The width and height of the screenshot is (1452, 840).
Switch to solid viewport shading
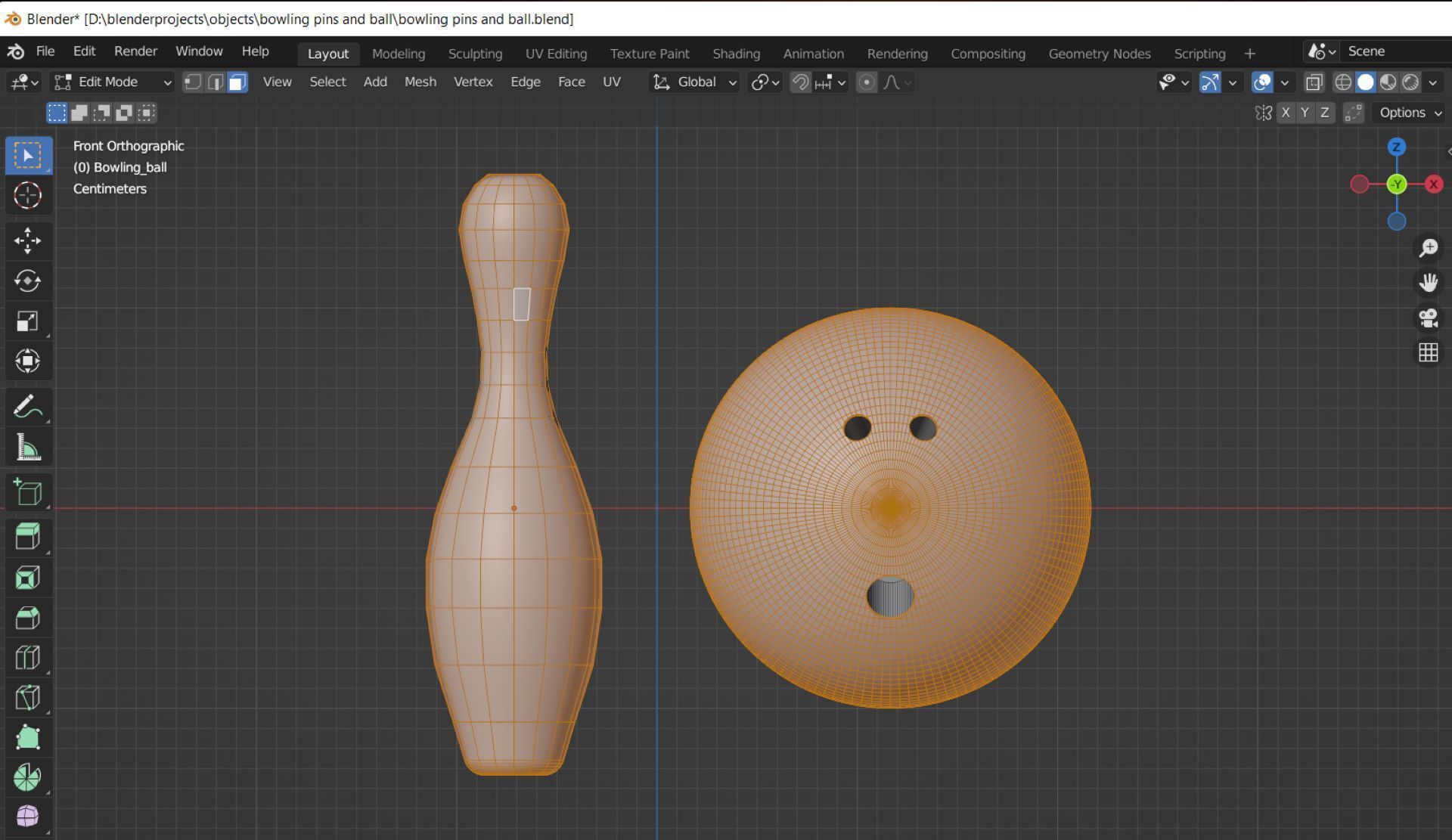coord(1366,82)
